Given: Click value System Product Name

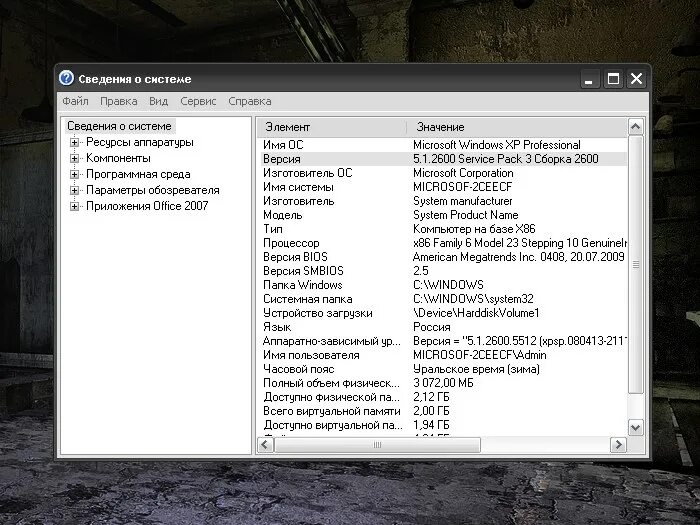Looking at the screenshot, I should click(x=466, y=215).
